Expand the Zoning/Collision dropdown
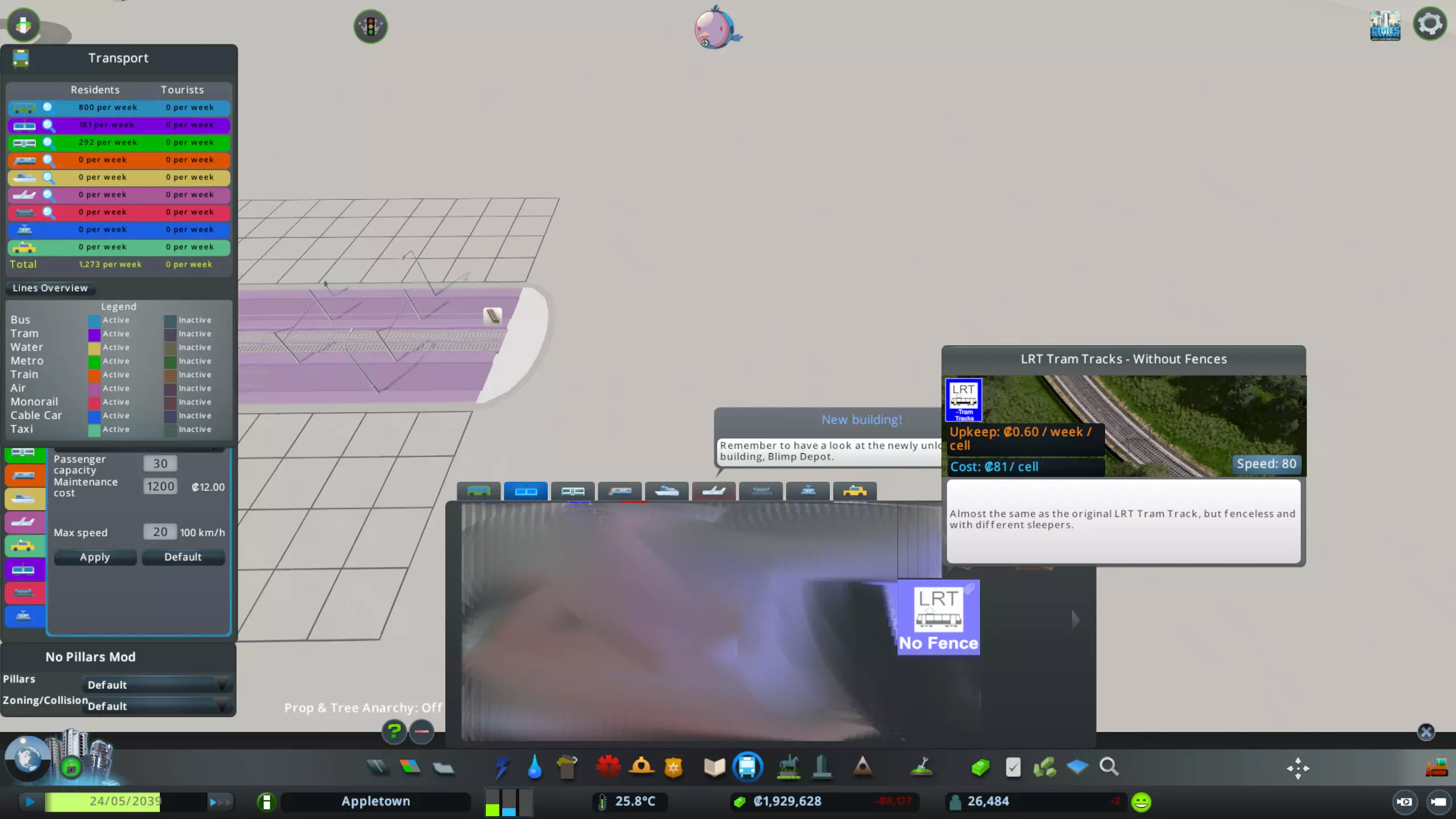 click(x=156, y=706)
